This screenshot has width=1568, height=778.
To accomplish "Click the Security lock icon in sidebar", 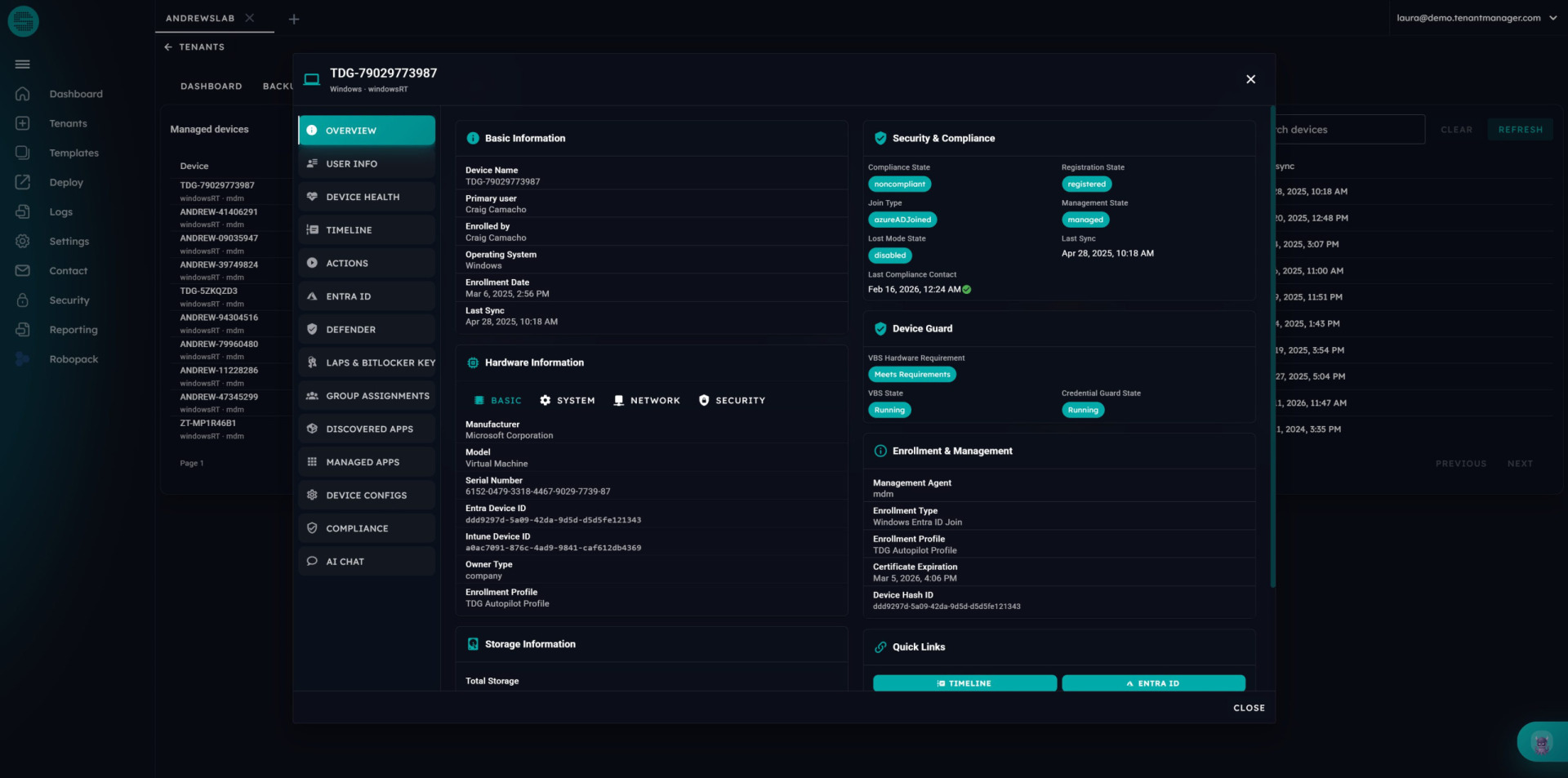I will (23, 300).
